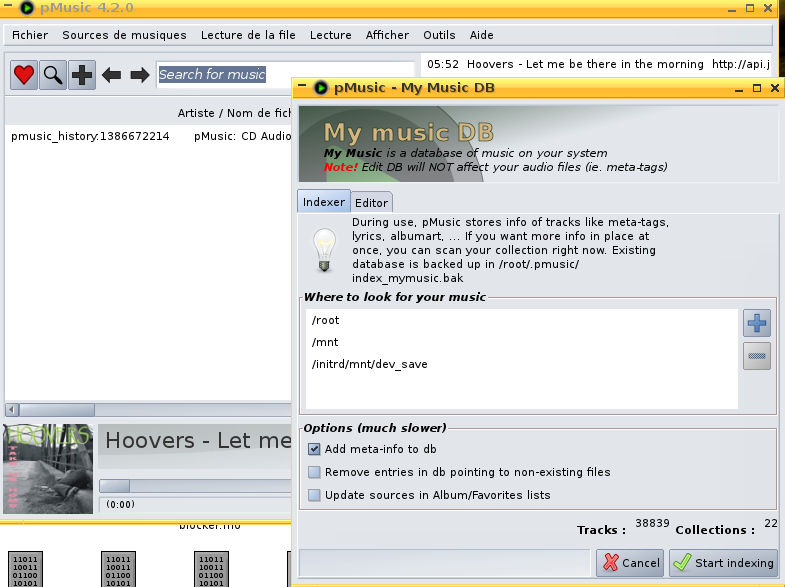Screen dimensions: 785x587
Task: Open the Lecture de la file menu
Action: 248,35
